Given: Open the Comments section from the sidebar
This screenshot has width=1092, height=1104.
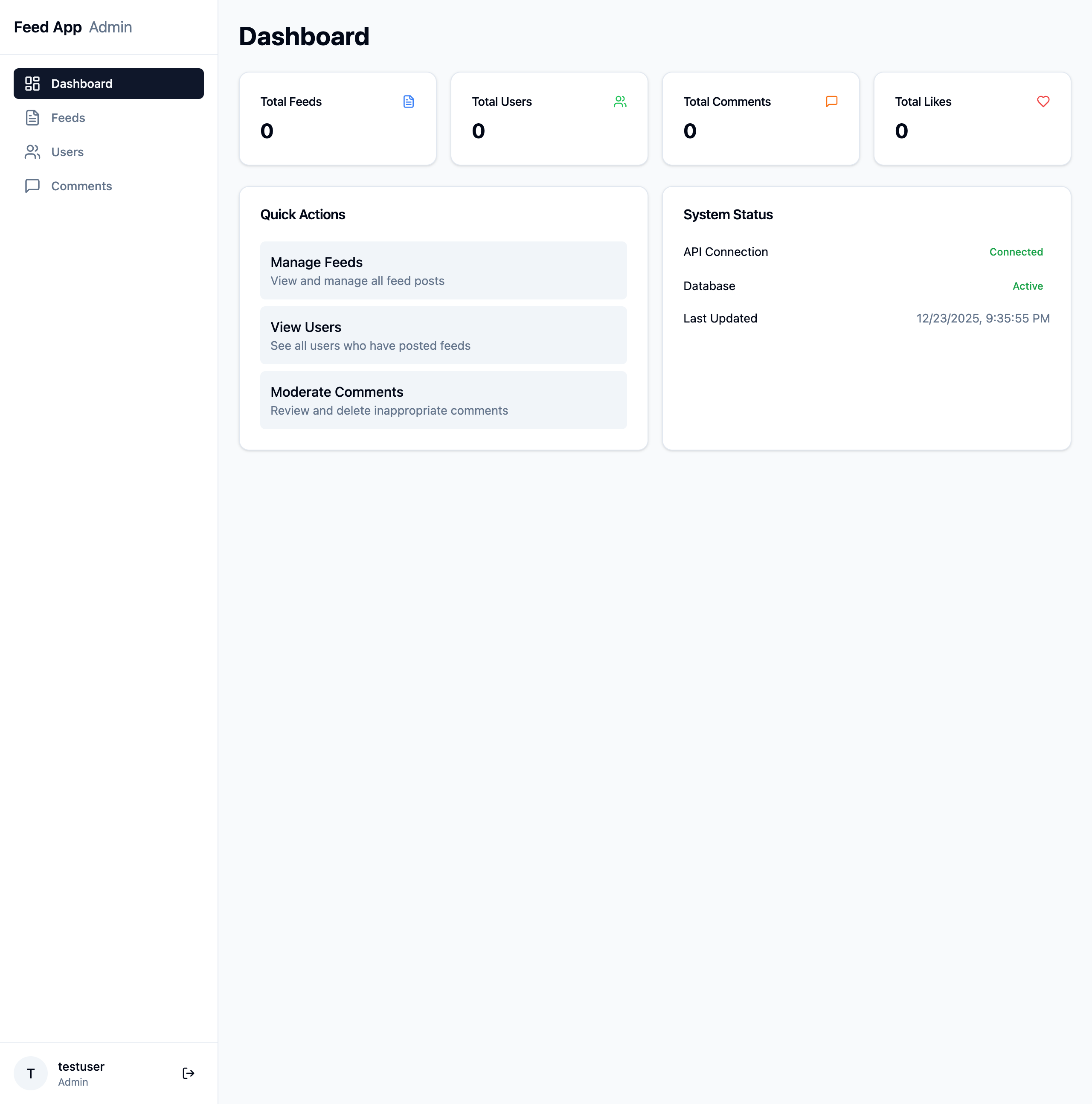Looking at the screenshot, I should click(82, 186).
